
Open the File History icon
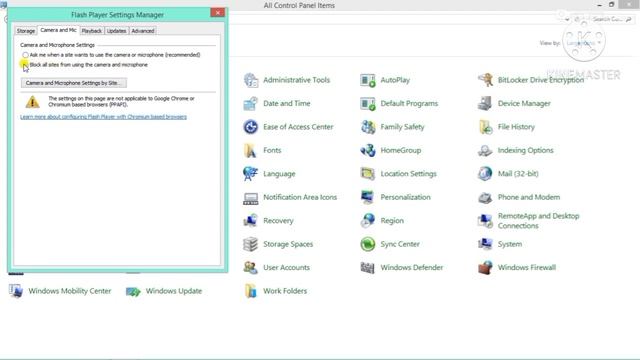[485, 127]
